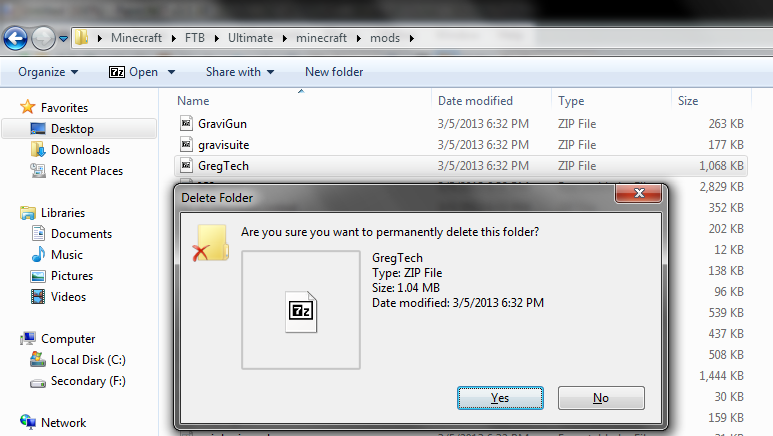Open the recent locations dropdown arrow
Image resolution: width=773 pixels, height=436 pixels.
pos(63,38)
